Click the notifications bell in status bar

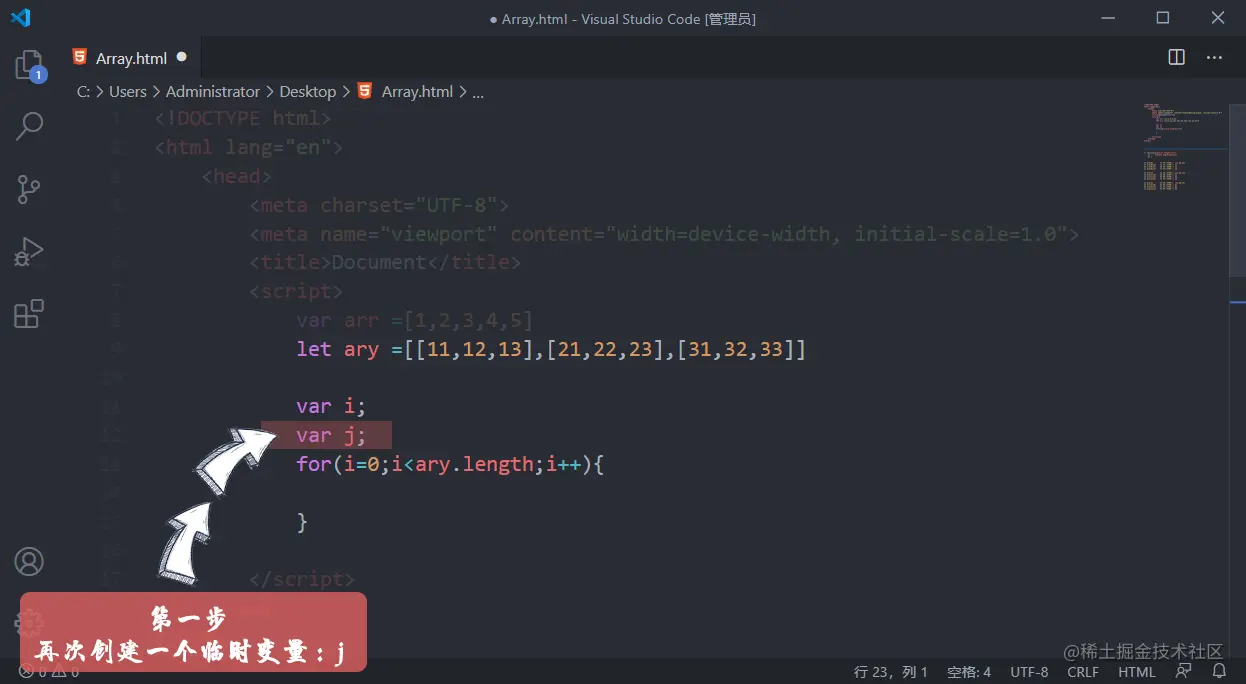tap(1221, 671)
